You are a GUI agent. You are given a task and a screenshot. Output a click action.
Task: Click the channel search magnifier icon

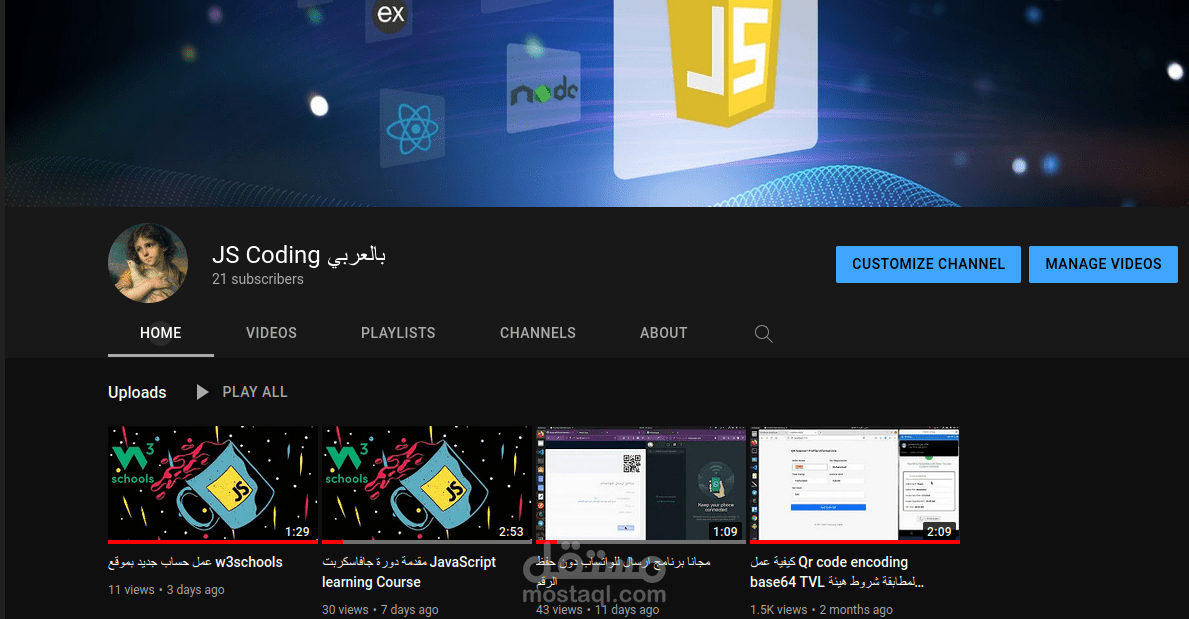(764, 334)
